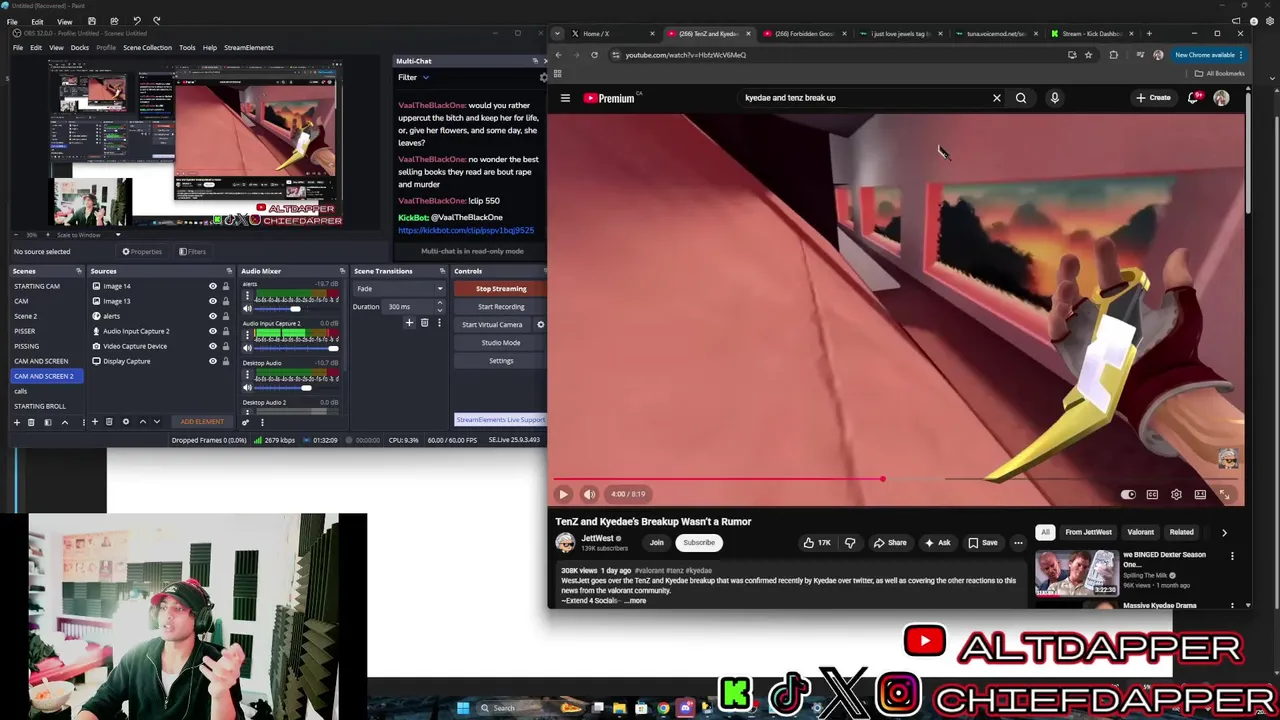Expand Multi-Chat Filter dropdown
The image size is (1280, 720).
pyautogui.click(x=412, y=77)
